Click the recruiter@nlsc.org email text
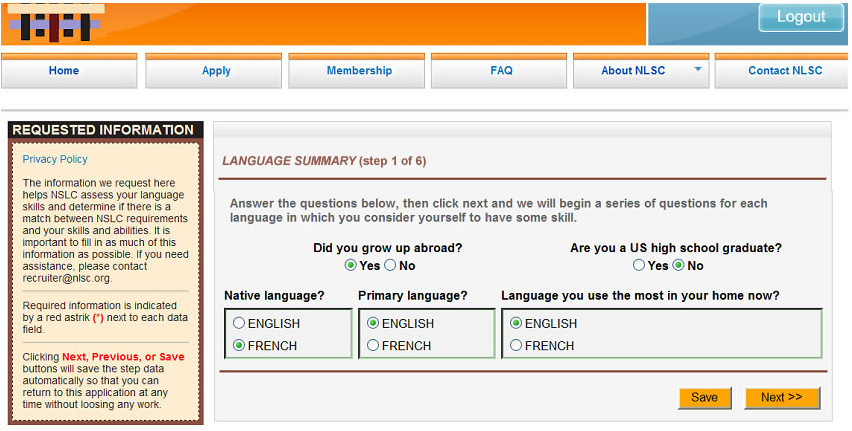The width and height of the screenshot is (852, 431). [67, 278]
